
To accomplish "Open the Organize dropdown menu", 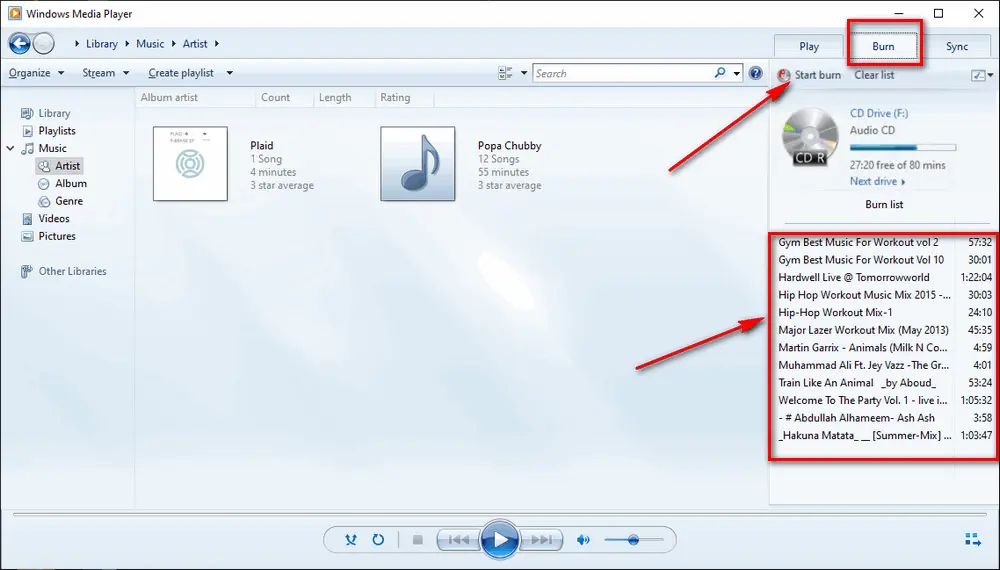I will (36, 73).
